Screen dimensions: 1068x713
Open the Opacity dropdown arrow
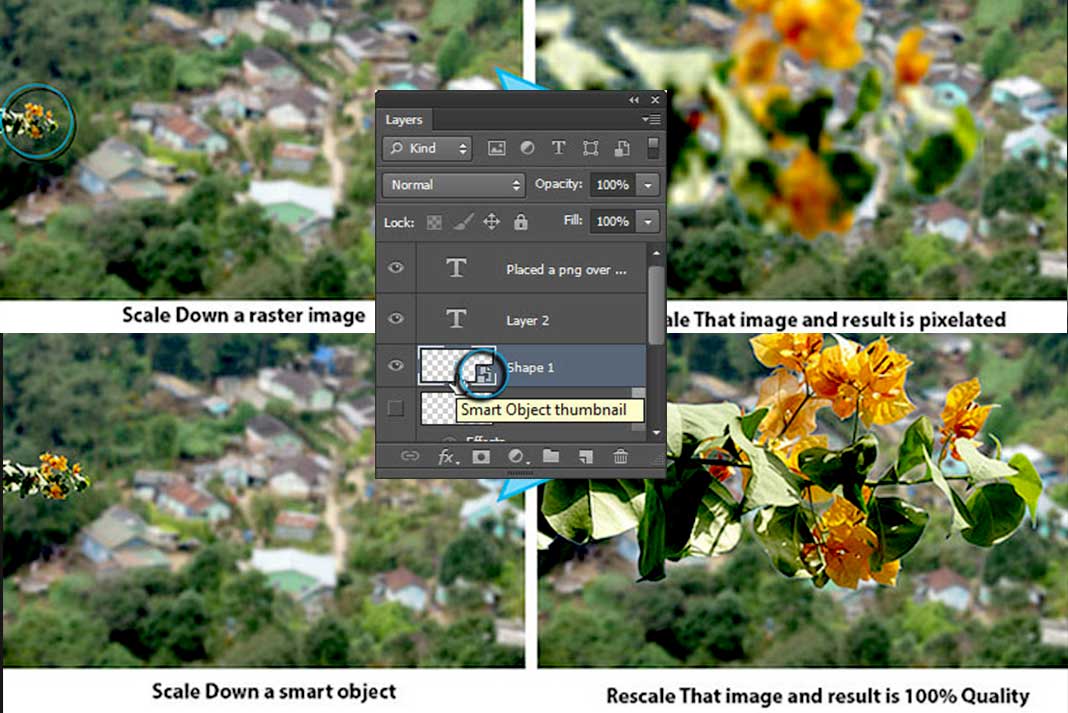point(649,185)
